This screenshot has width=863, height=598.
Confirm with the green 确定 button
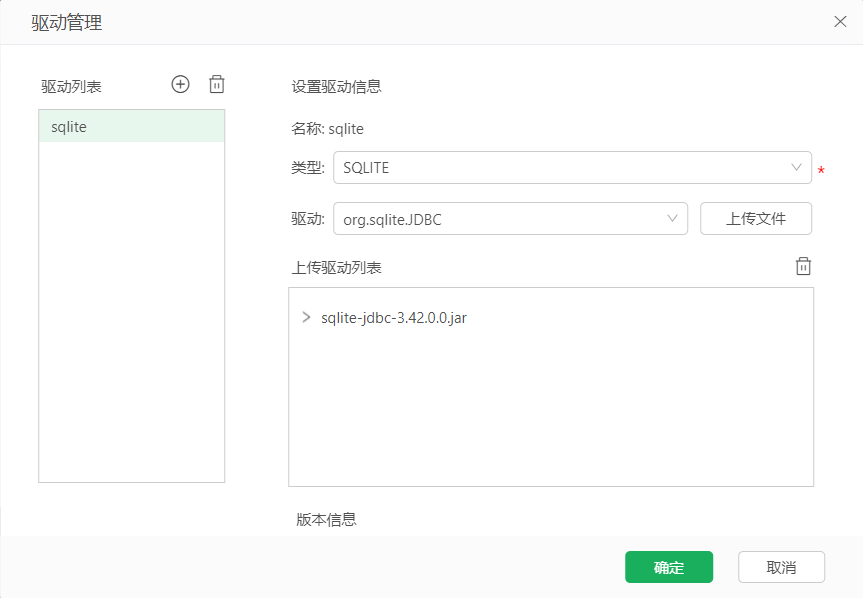[x=669, y=567]
